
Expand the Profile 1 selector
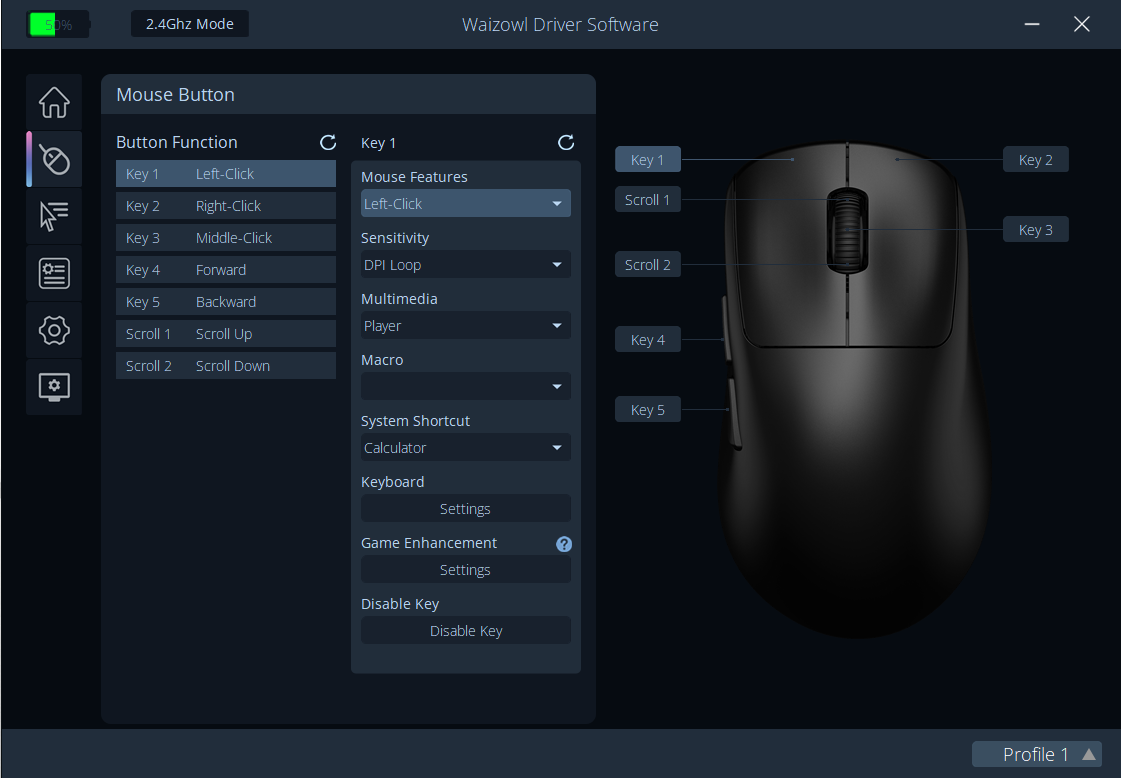click(x=1037, y=754)
